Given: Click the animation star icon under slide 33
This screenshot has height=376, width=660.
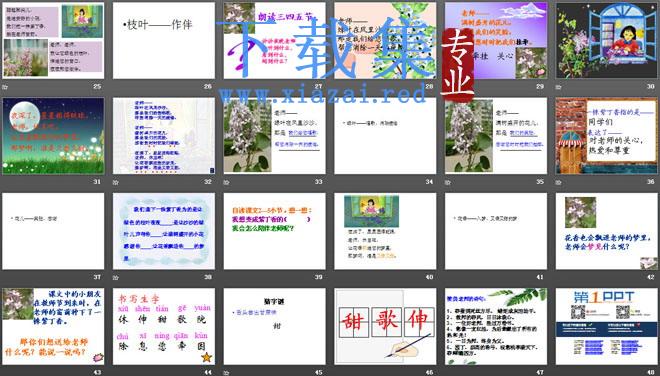Looking at the screenshot, I should tap(226, 183).
